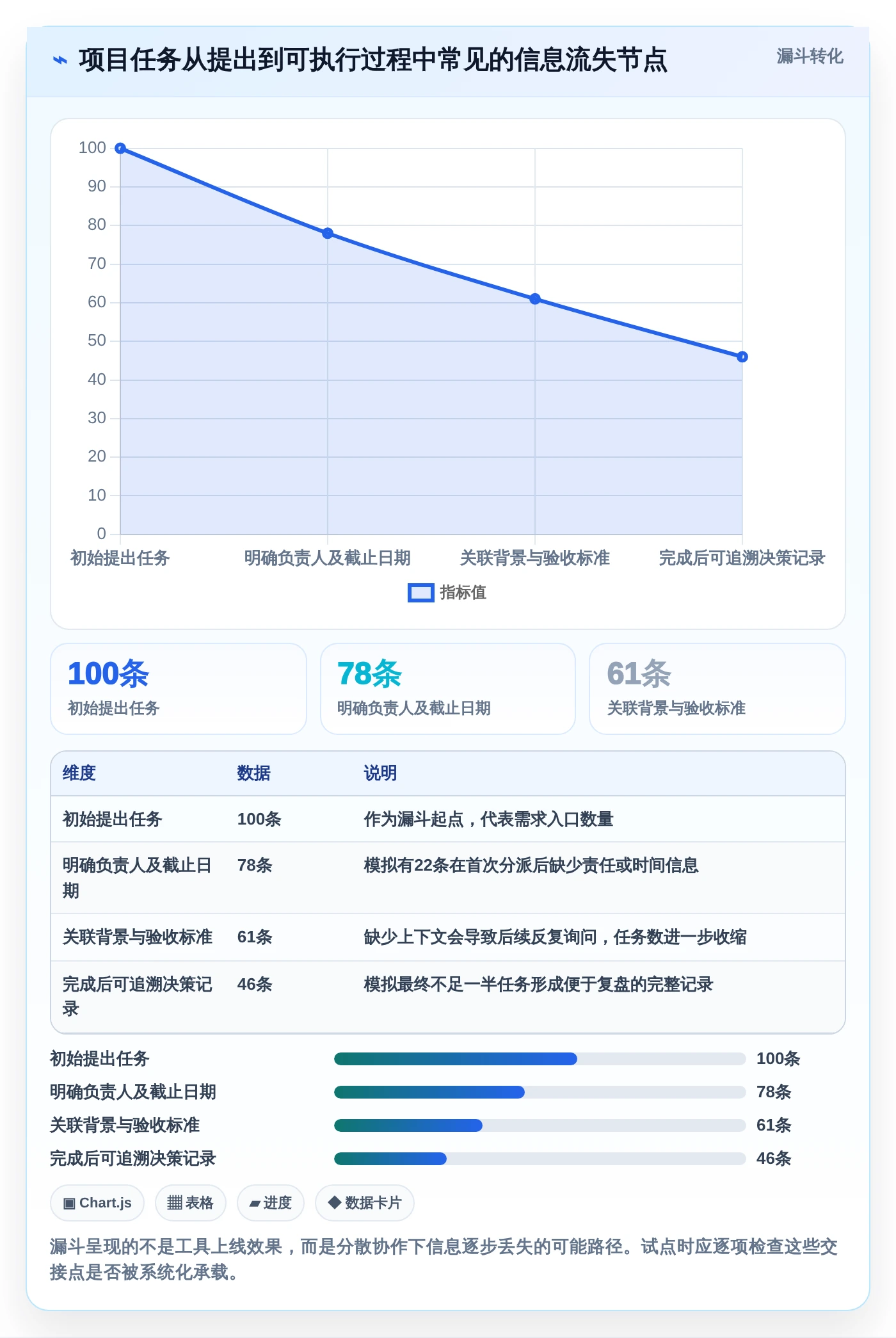The height and width of the screenshot is (1338, 896).
Task: Click the grid icon in 表格 chip
Action: tap(175, 1203)
